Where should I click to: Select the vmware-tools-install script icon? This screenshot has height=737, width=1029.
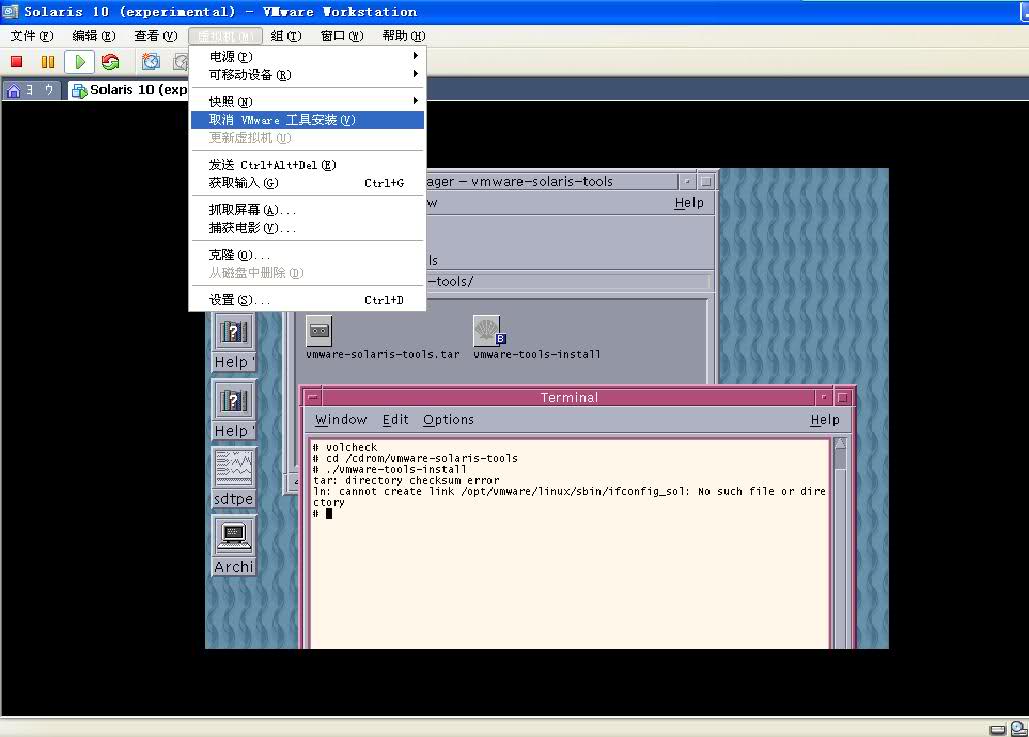pyautogui.click(x=489, y=331)
